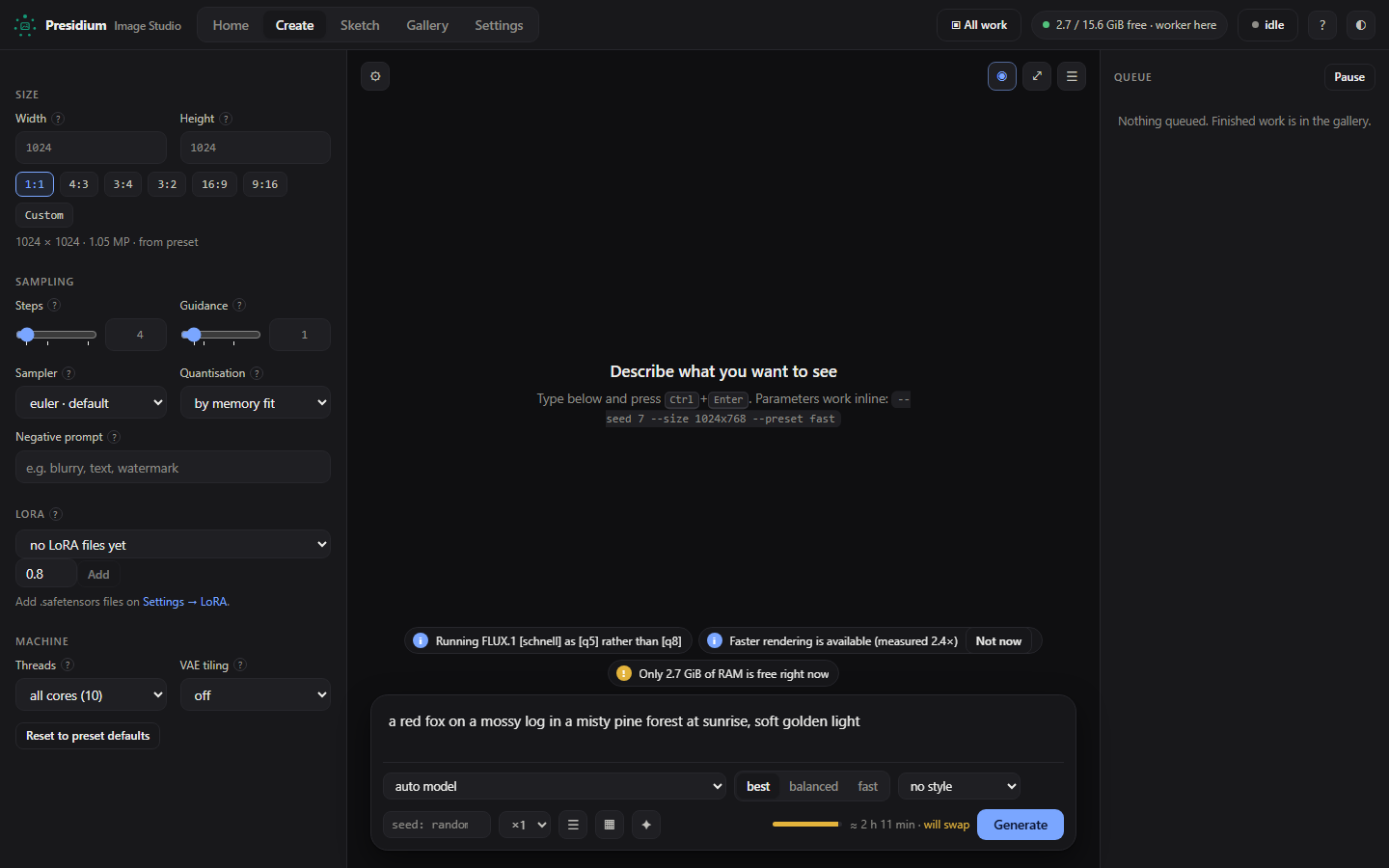1389x868 pixels.
Task: Click the sparkle enhance prompt icon
Action: pyautogui.click(x=646, y=825)
